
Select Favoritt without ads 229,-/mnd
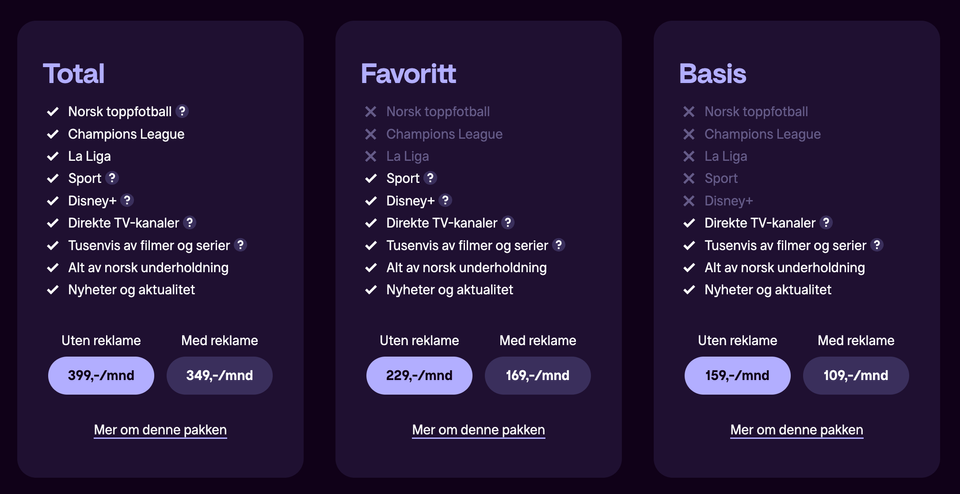click(419, 376)
